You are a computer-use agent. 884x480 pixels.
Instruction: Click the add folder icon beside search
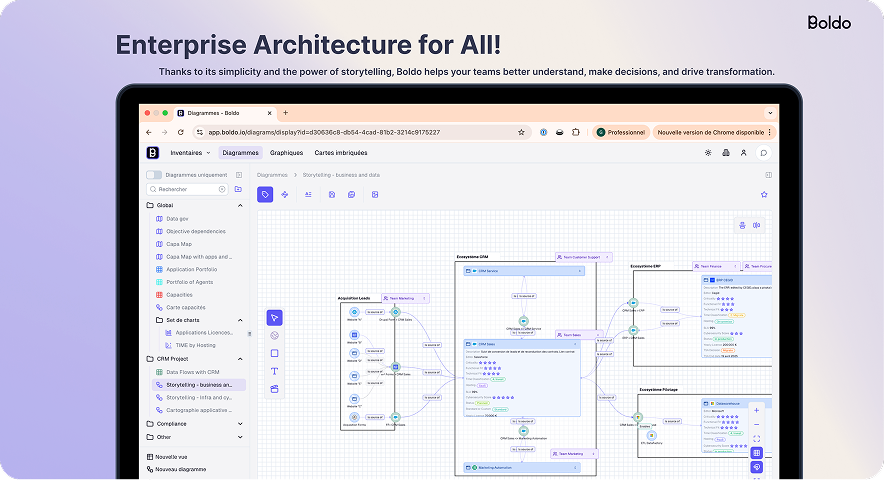click(x=238, y=189)
